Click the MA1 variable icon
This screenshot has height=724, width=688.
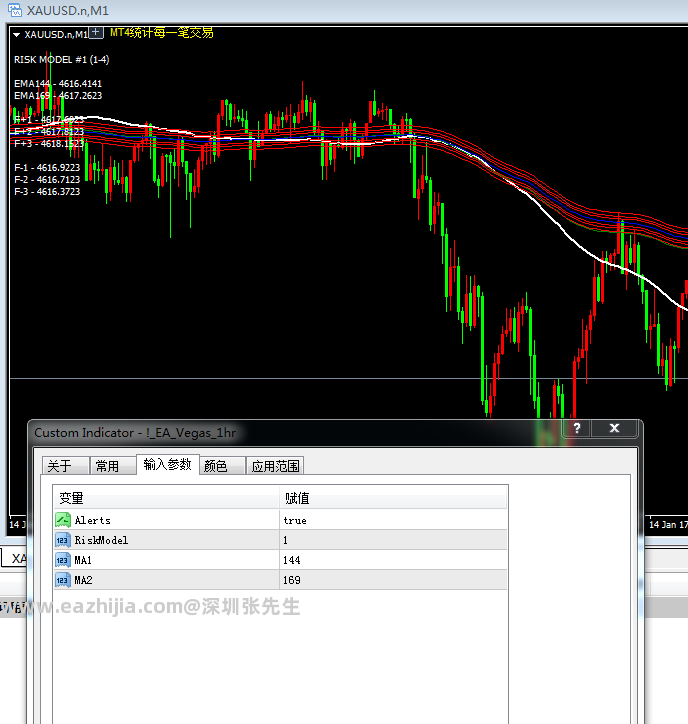(x=63, y=560)
